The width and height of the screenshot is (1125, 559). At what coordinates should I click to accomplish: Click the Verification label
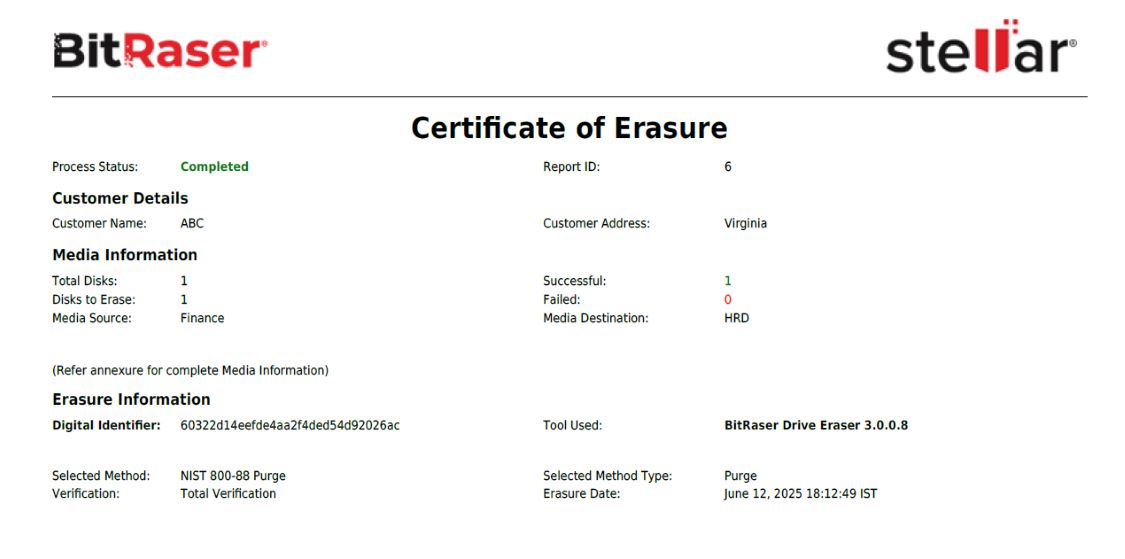click(x=86, y=494)
